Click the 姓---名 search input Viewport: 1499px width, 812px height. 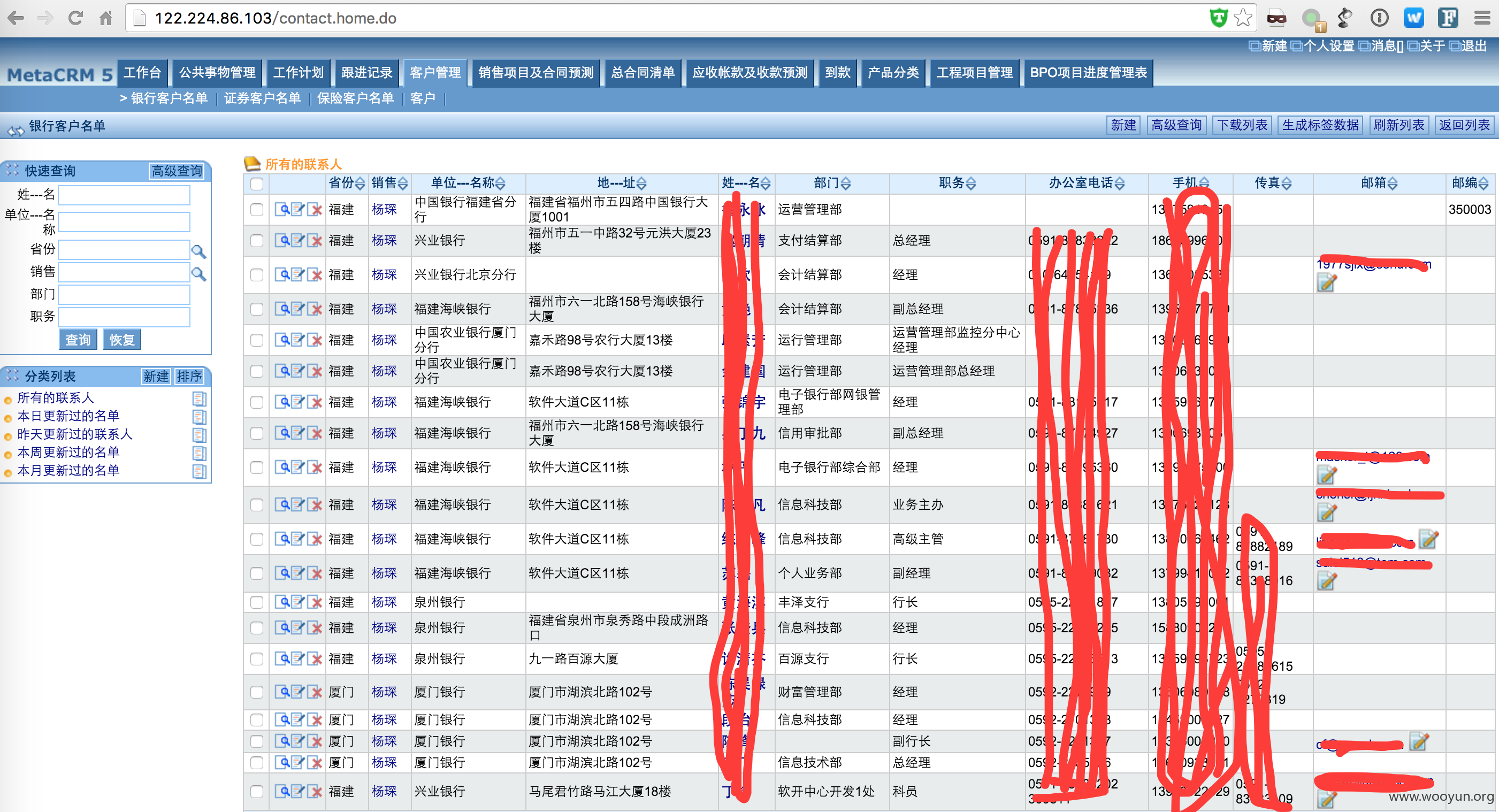(124, 195)
